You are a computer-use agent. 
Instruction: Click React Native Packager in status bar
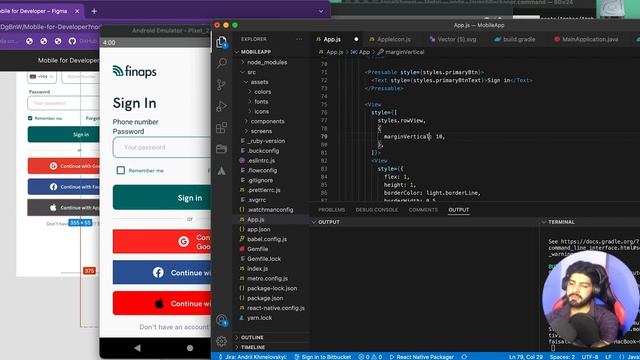point(421,356)
